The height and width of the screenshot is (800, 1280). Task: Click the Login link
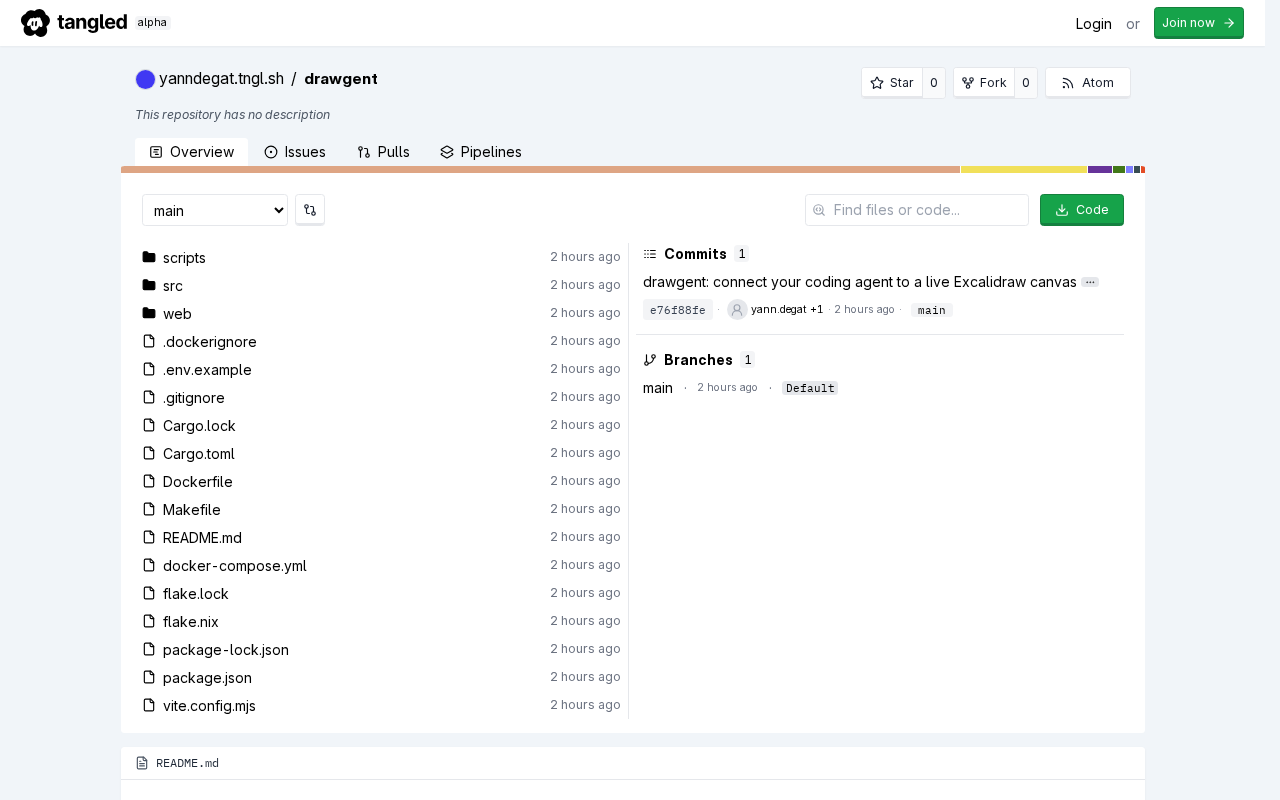coord(1094,23)
